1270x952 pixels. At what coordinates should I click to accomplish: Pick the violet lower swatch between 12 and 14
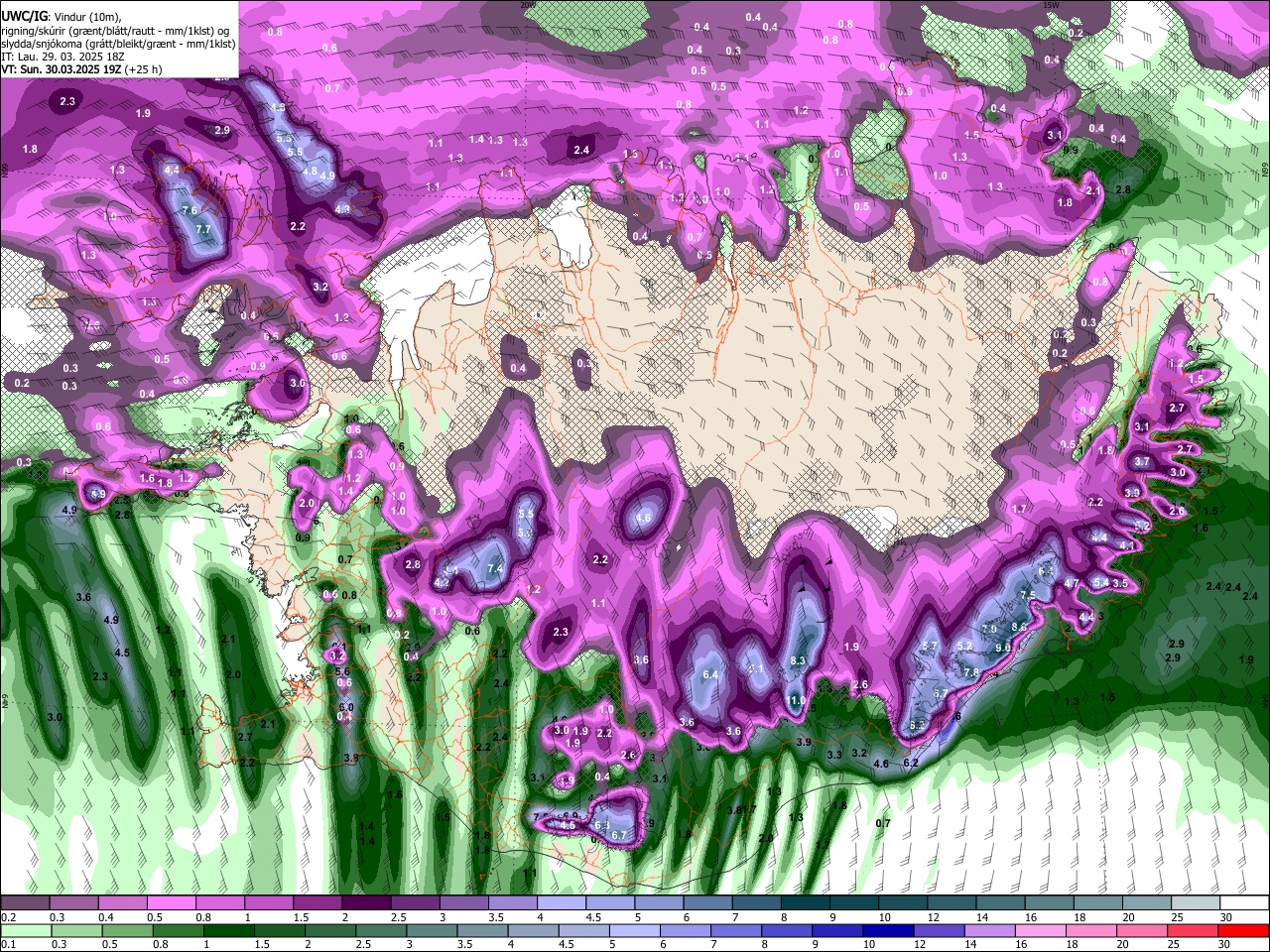tap(939, 931)
